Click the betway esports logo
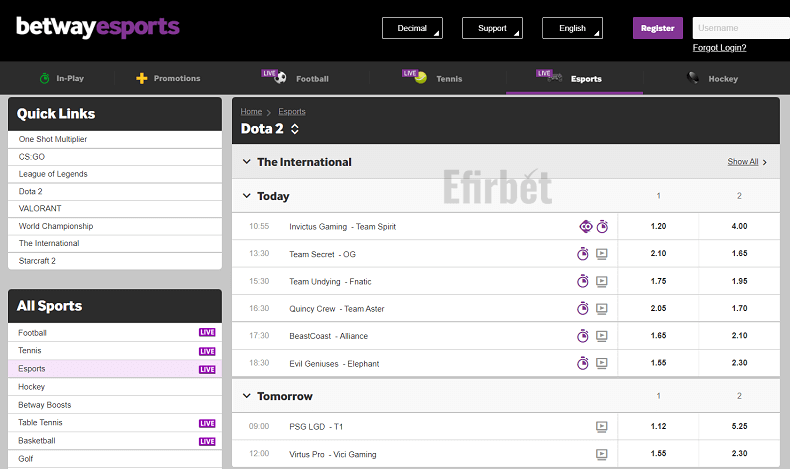 tap(98, 27)
